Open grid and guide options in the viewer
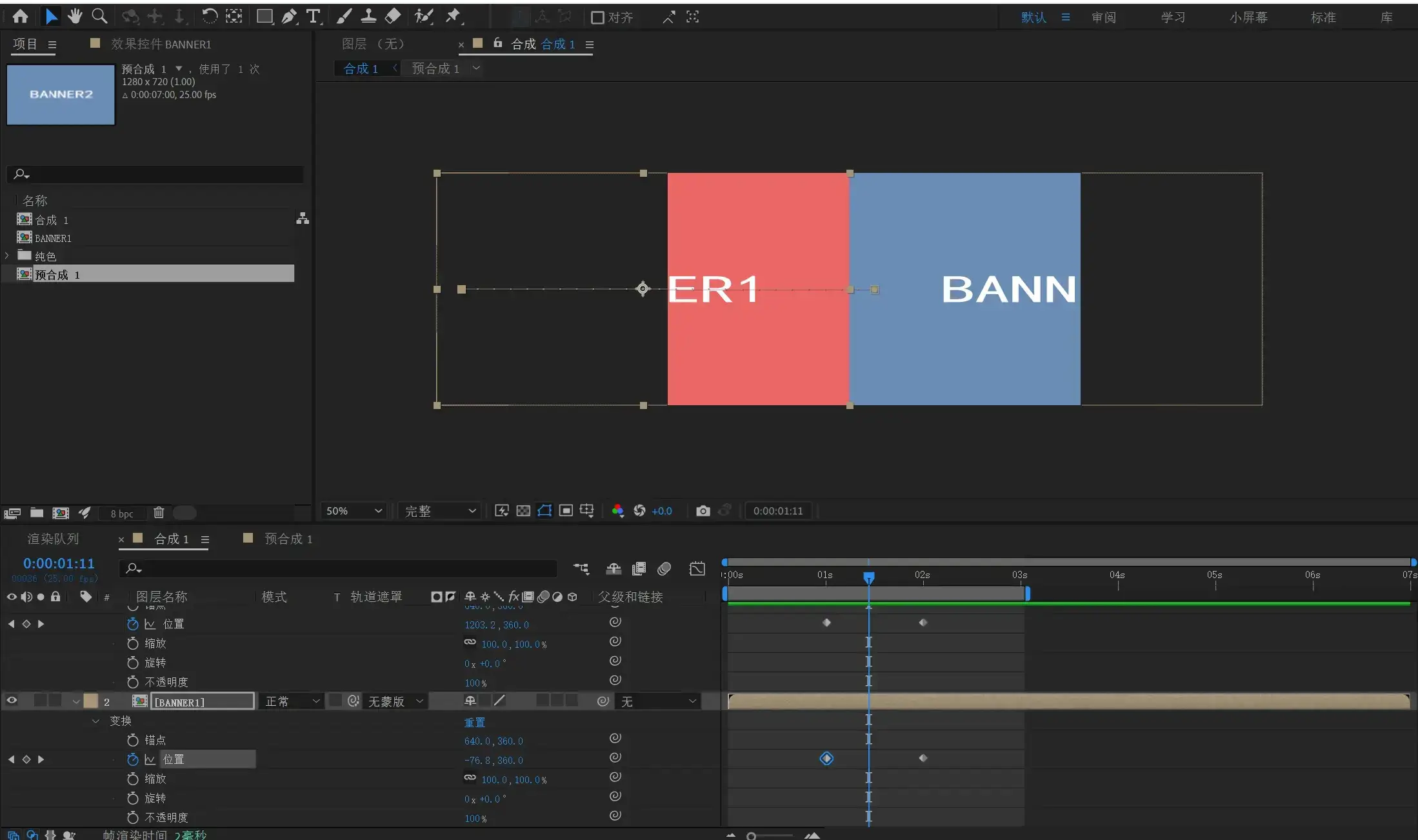Viewport: 1418px width, 840px height. tap(586, 511)
